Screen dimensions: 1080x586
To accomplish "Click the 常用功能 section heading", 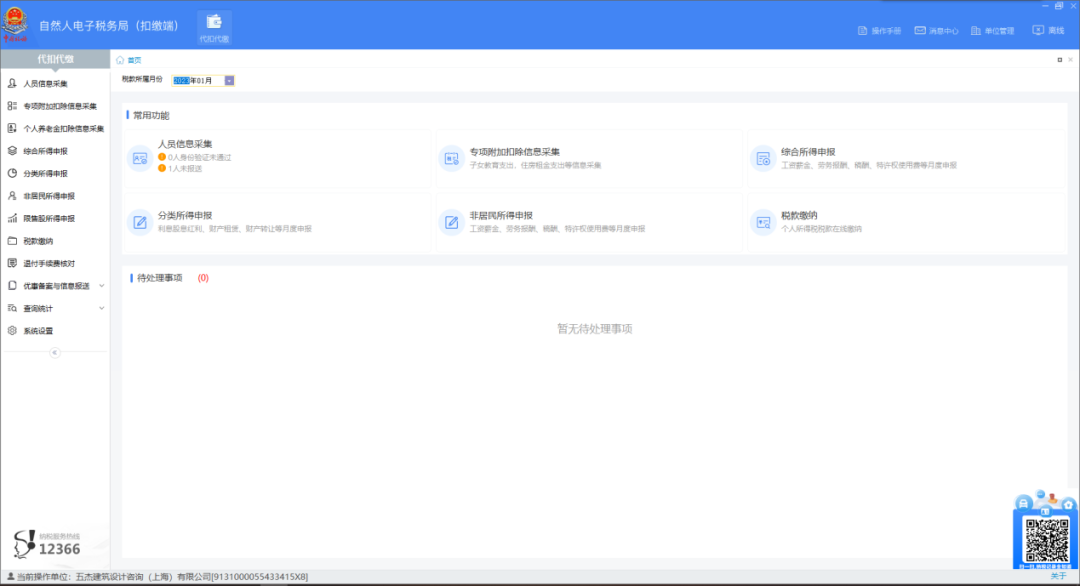I will (151, 116).
